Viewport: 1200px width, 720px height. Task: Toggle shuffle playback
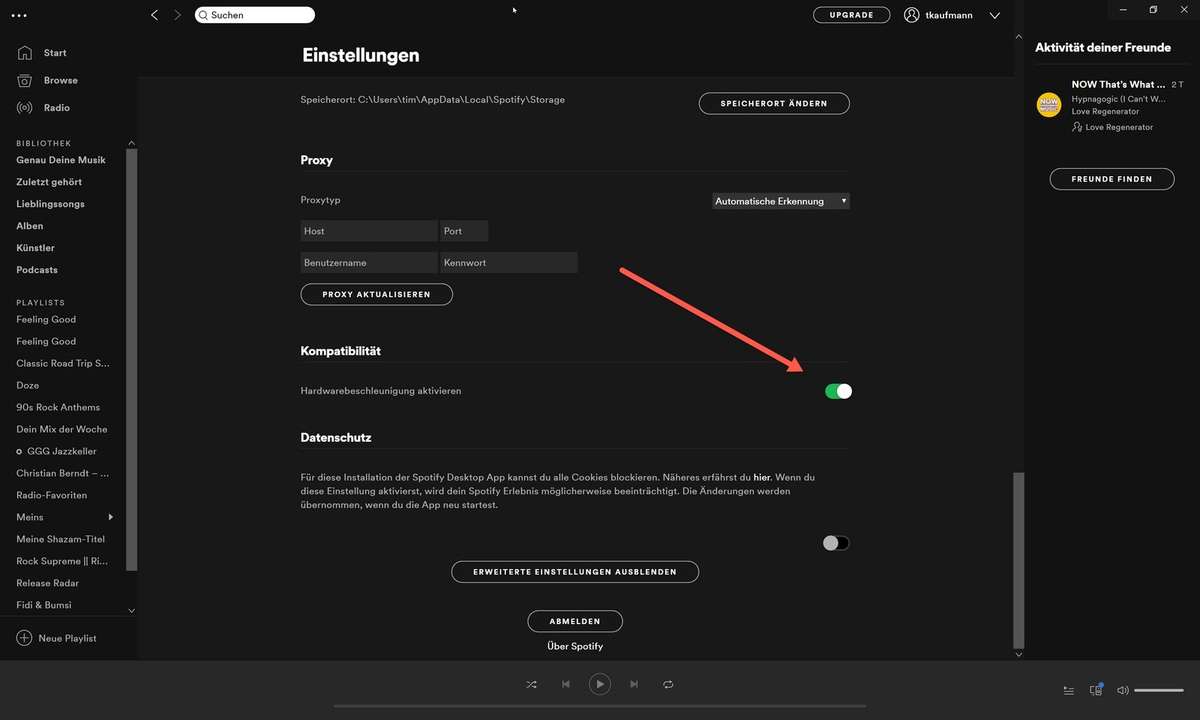531,684
